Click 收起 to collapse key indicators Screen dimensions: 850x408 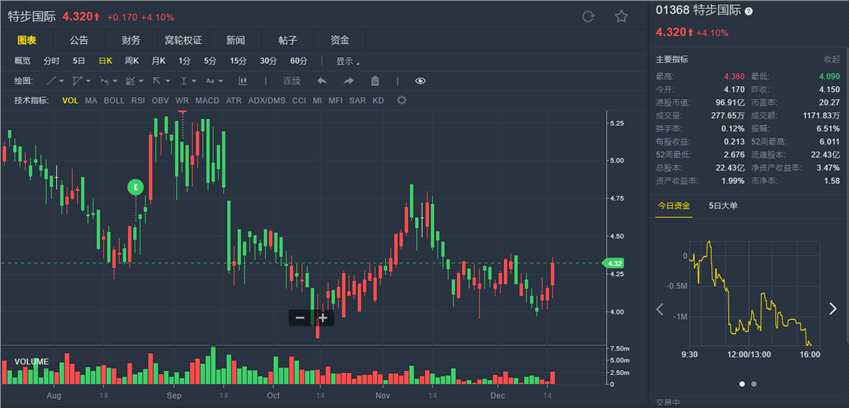point(832,59)
